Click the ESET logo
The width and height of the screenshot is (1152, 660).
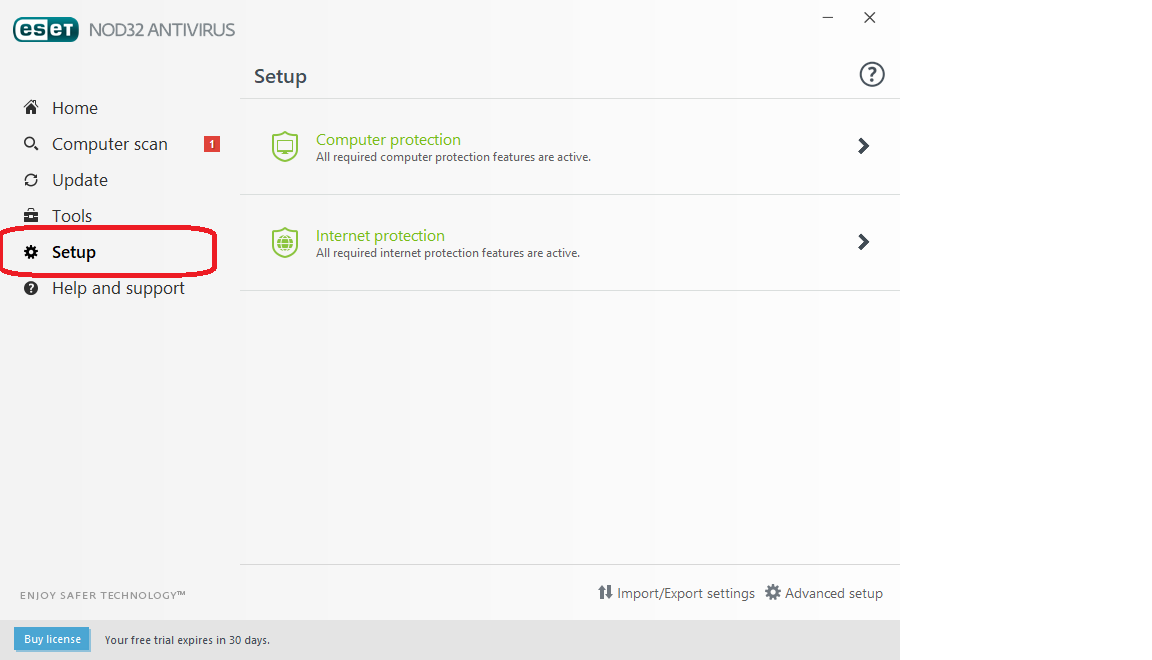45,30
